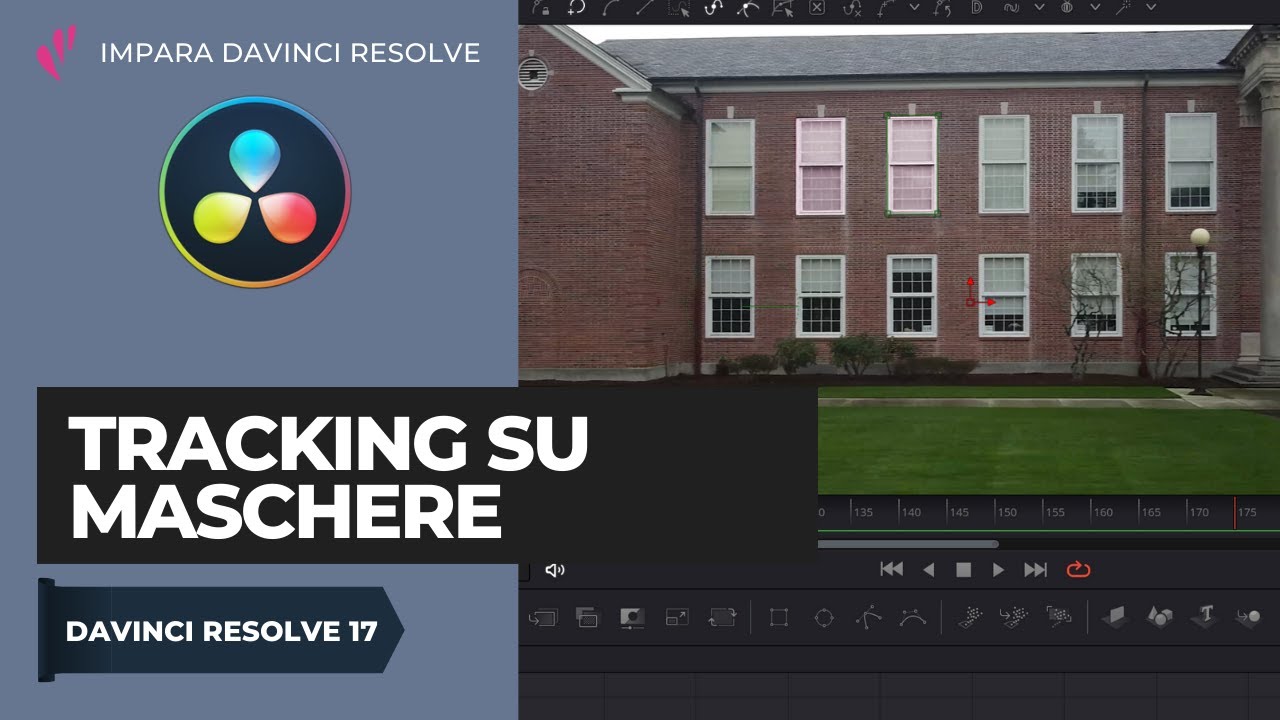Add a Channel Booleans node
Image resolution: width=1280 pixels, height=720 pixels.
click(587, 617)
